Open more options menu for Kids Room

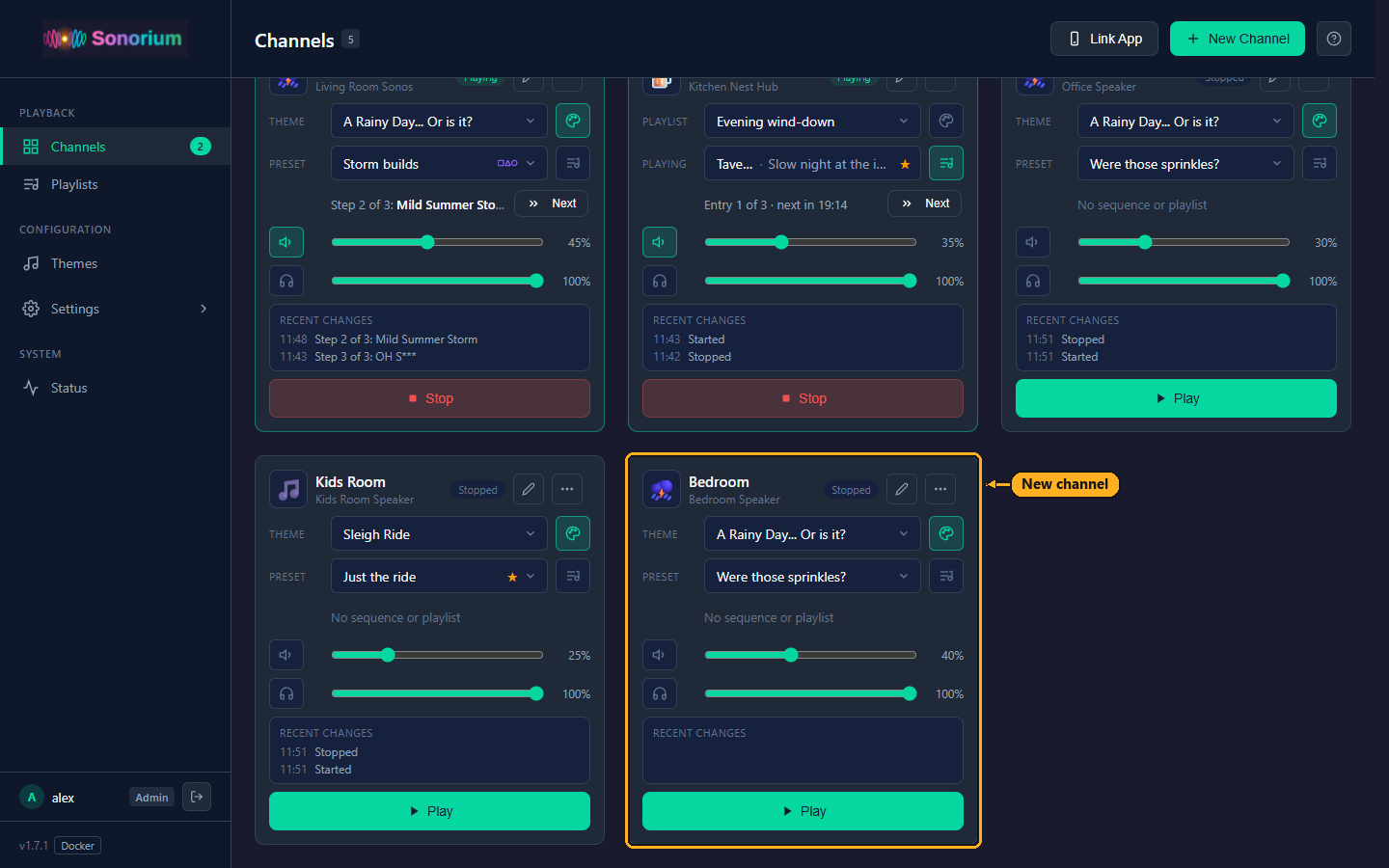click(x=567, y=489)
